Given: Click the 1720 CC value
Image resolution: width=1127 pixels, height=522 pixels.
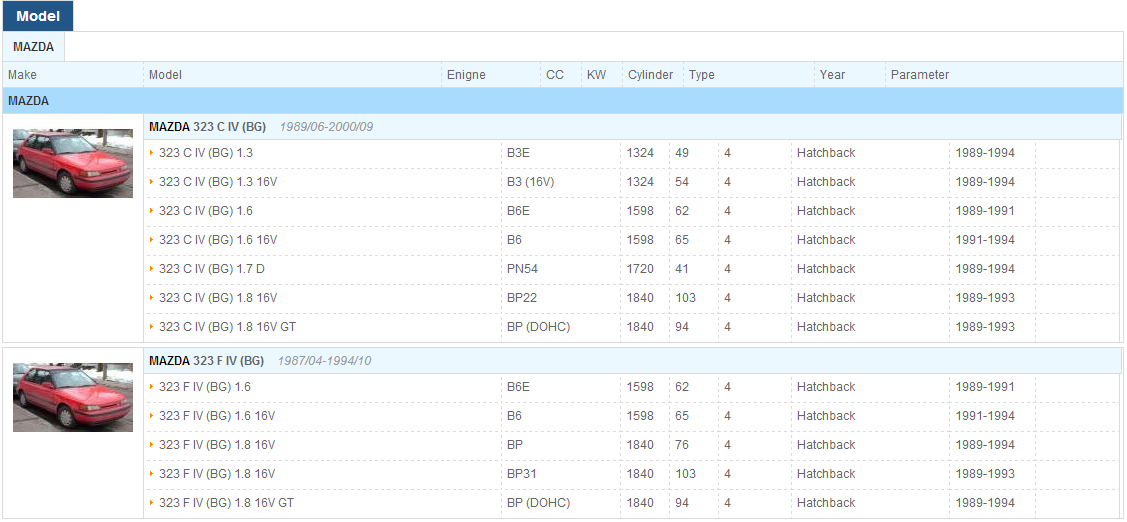Looking at the screenshot, I should 640,269.
